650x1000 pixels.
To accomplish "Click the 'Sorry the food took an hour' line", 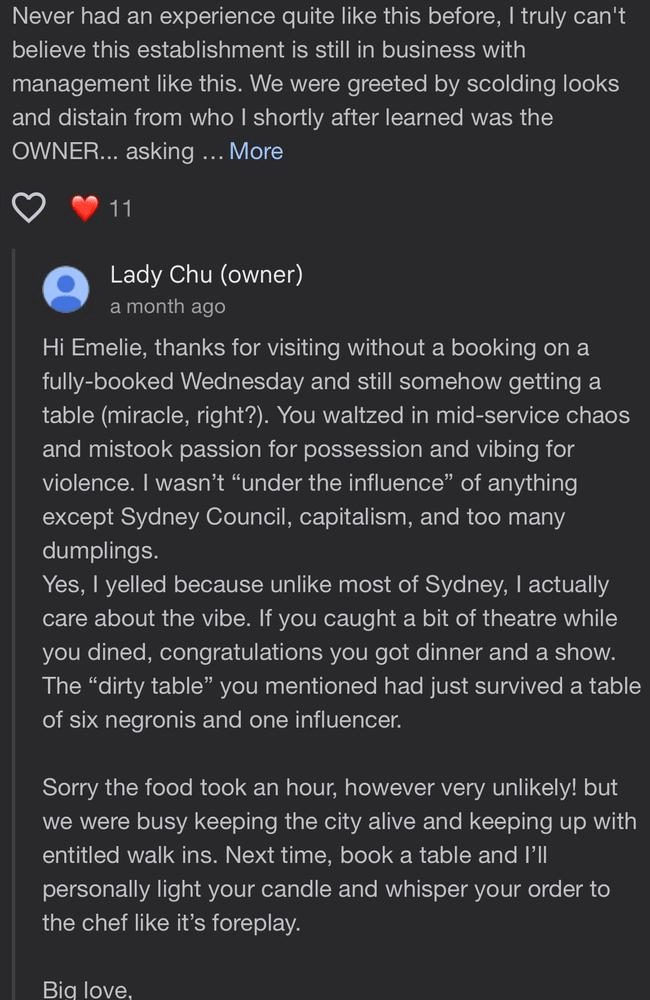I will 329,787.
